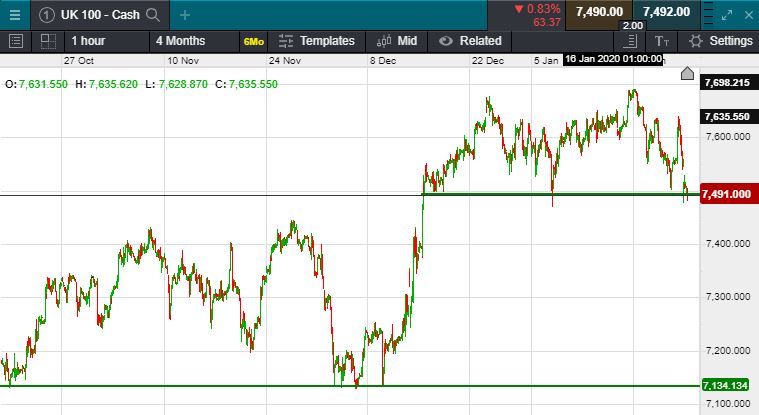Click the chart layout grid icon

point(47,41)
